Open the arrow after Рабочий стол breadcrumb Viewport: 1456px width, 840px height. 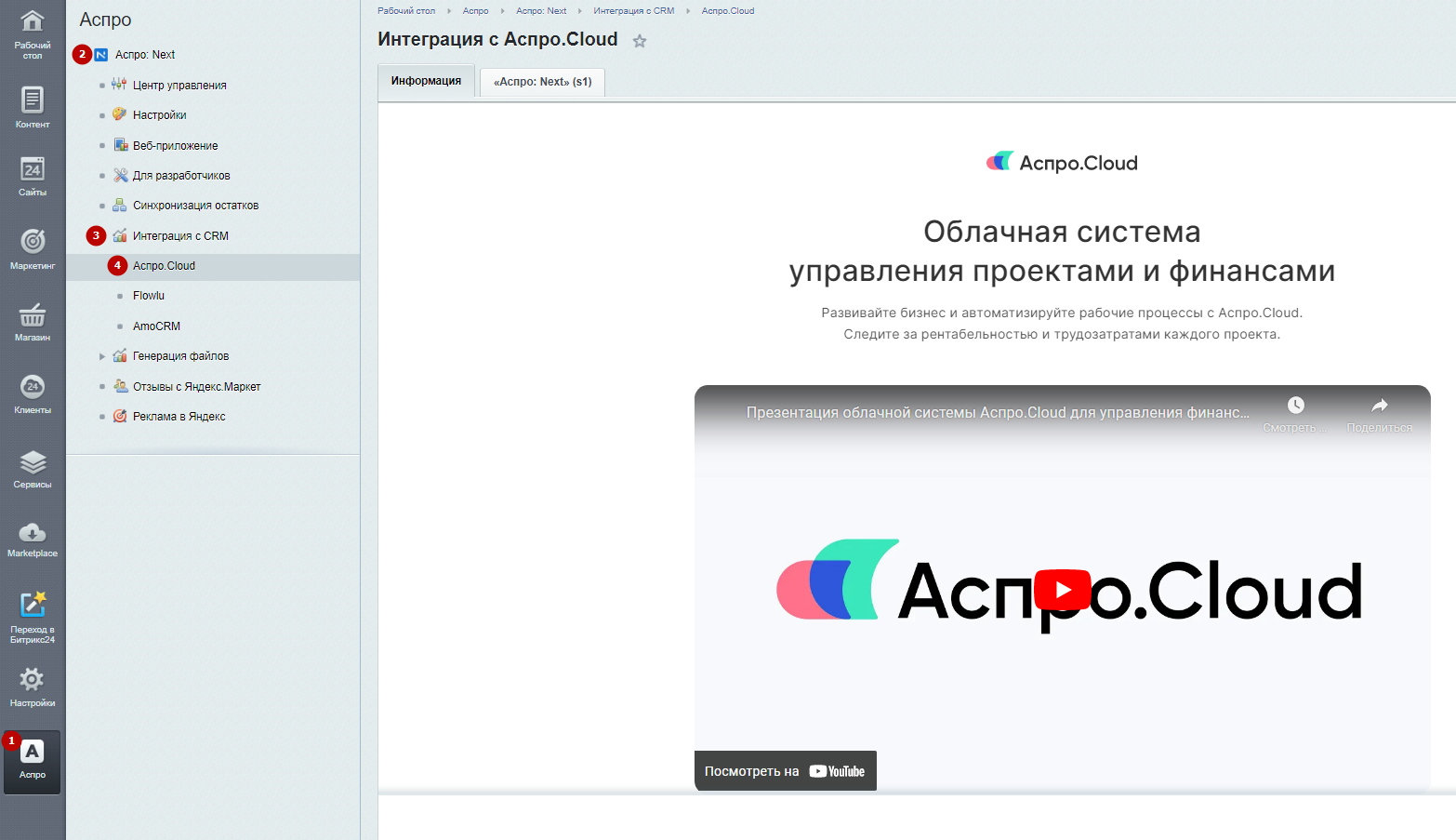(x=449, y=11)
